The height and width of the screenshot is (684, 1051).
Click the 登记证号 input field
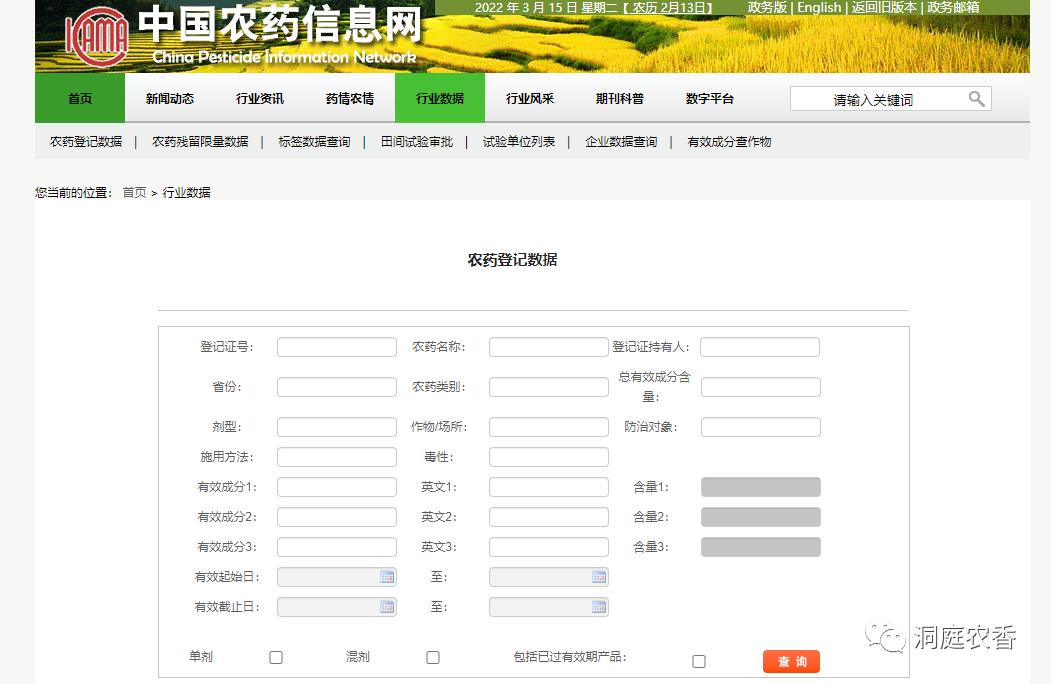tap(336, 346)
